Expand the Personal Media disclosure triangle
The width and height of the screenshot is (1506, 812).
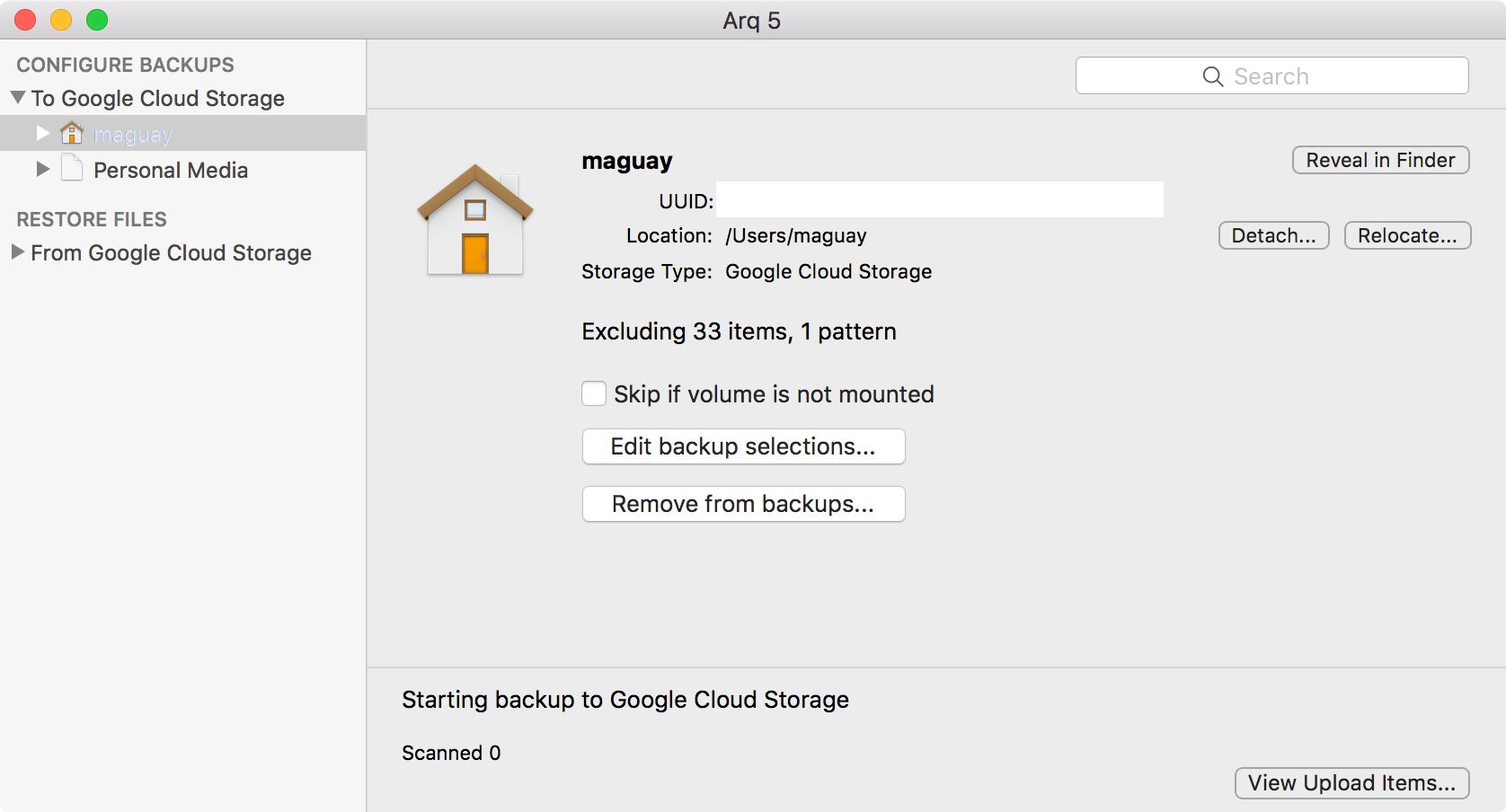click(x=42, y=169)
